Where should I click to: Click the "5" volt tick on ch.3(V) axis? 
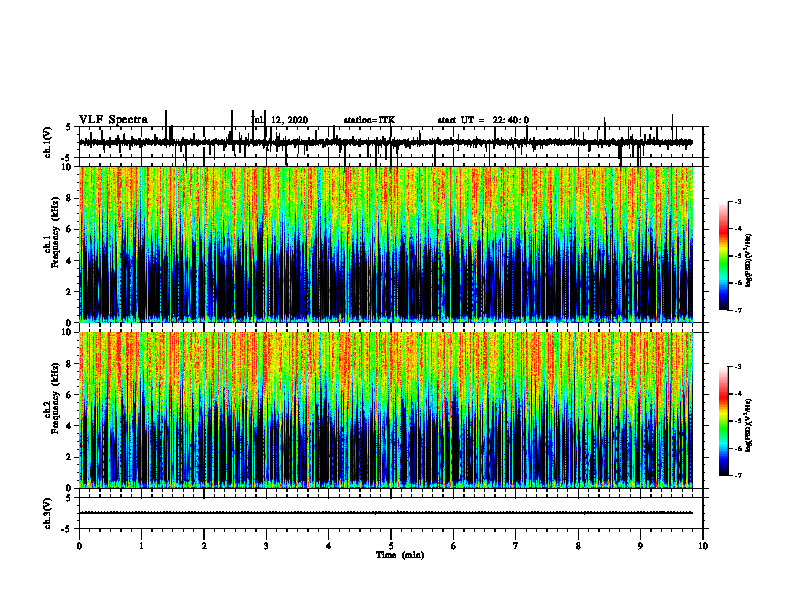68,498
